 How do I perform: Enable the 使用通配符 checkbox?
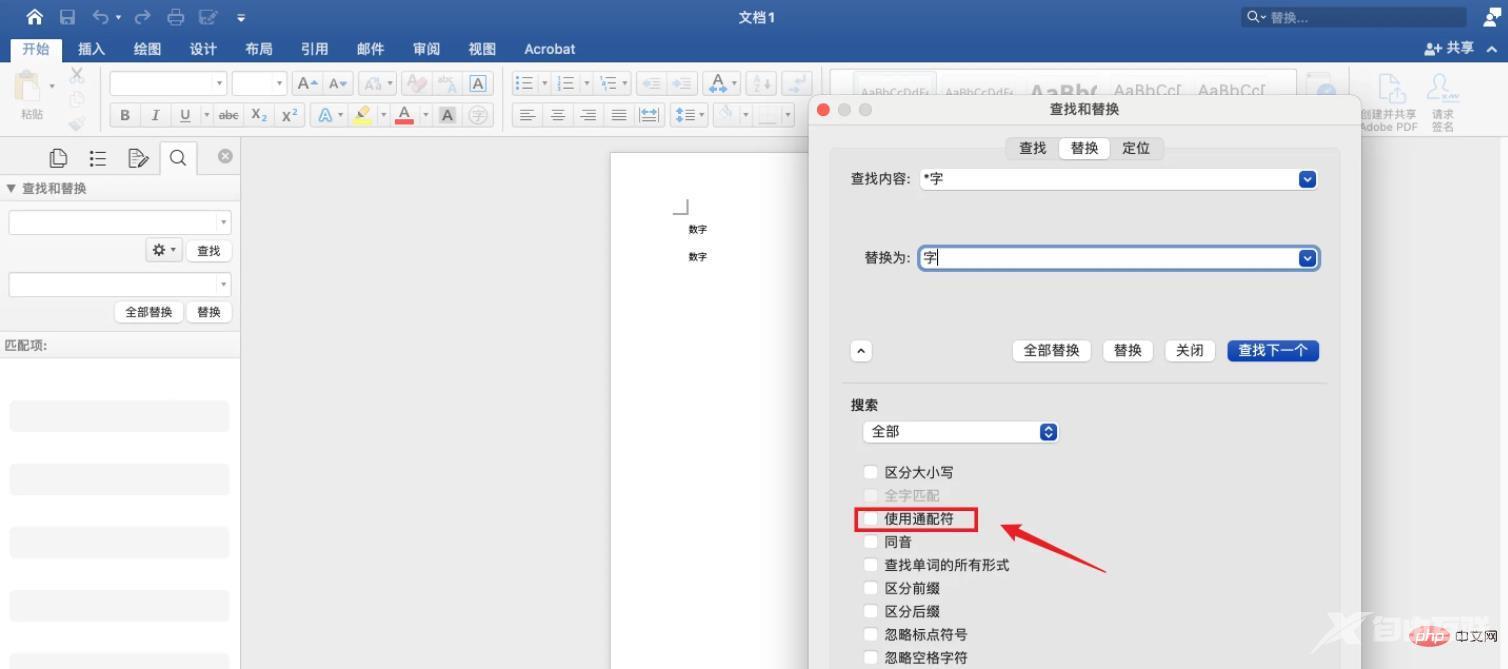coord(871,519)
